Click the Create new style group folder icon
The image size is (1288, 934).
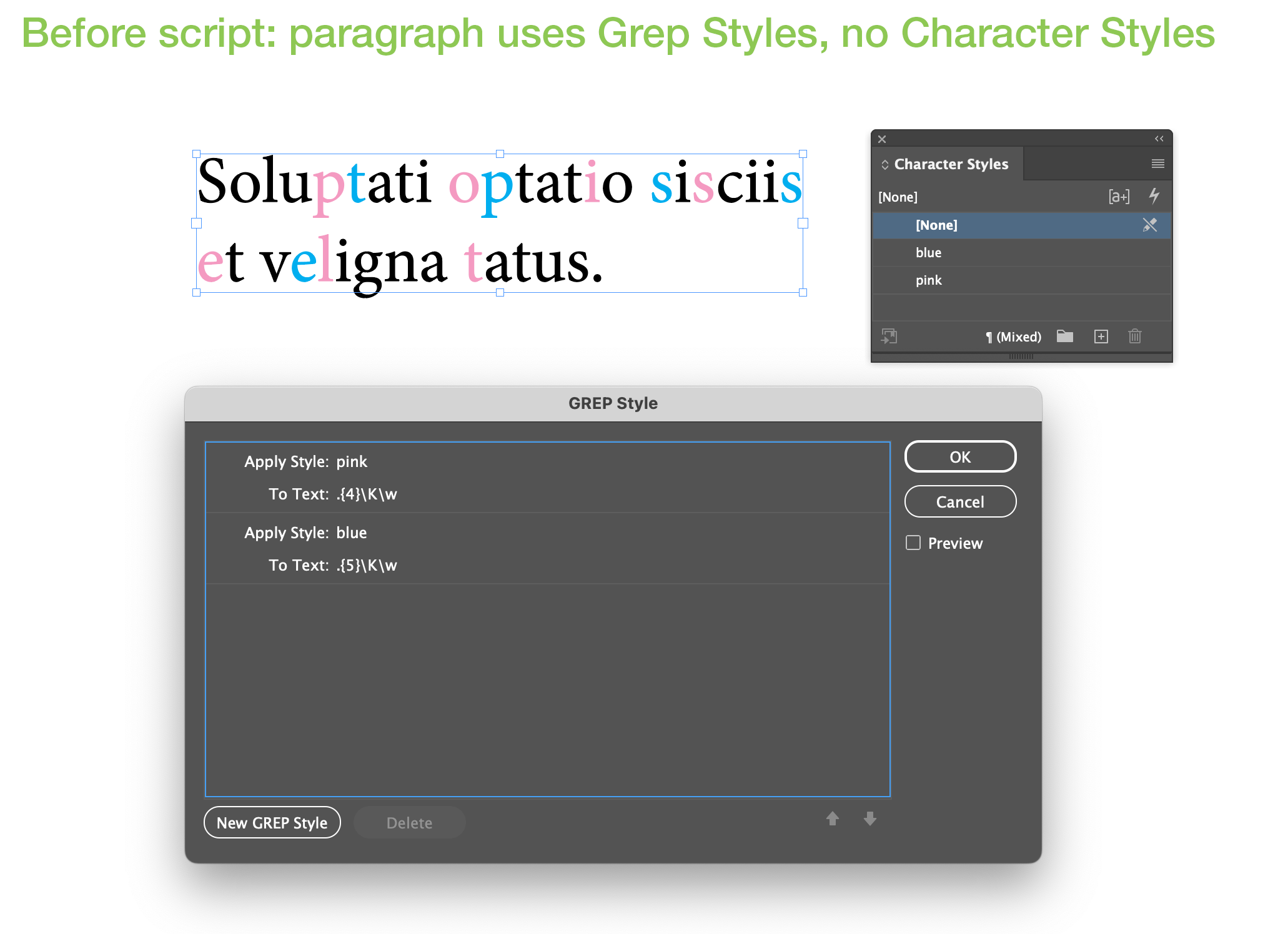1065,337
